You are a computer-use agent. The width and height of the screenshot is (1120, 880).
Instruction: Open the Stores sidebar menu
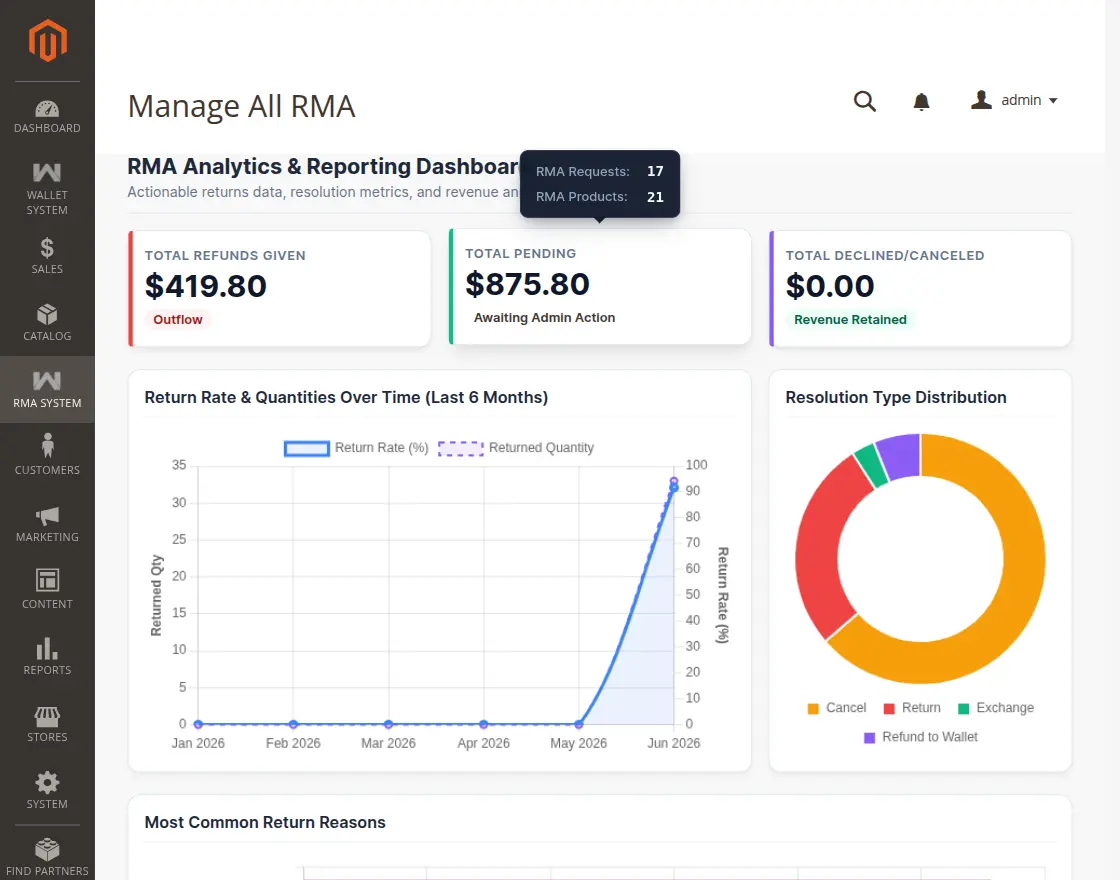coord(47,724)
